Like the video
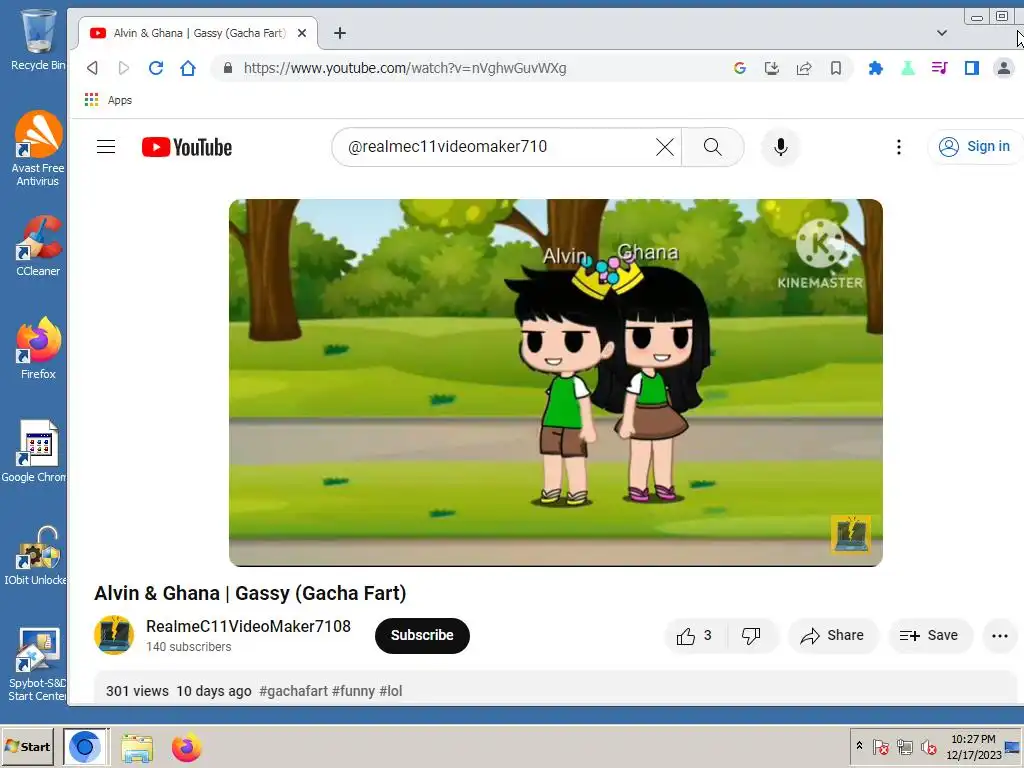Screen dimensions: 1024x768 tap(695, 635)
